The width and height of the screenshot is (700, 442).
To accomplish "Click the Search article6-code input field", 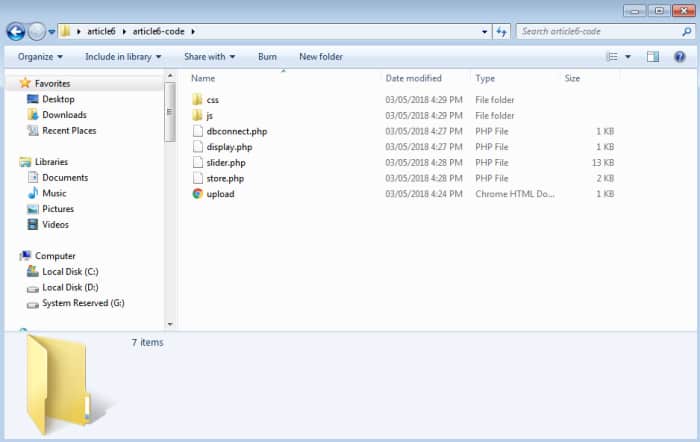I will pyautogui.click(x=598, y=32).
